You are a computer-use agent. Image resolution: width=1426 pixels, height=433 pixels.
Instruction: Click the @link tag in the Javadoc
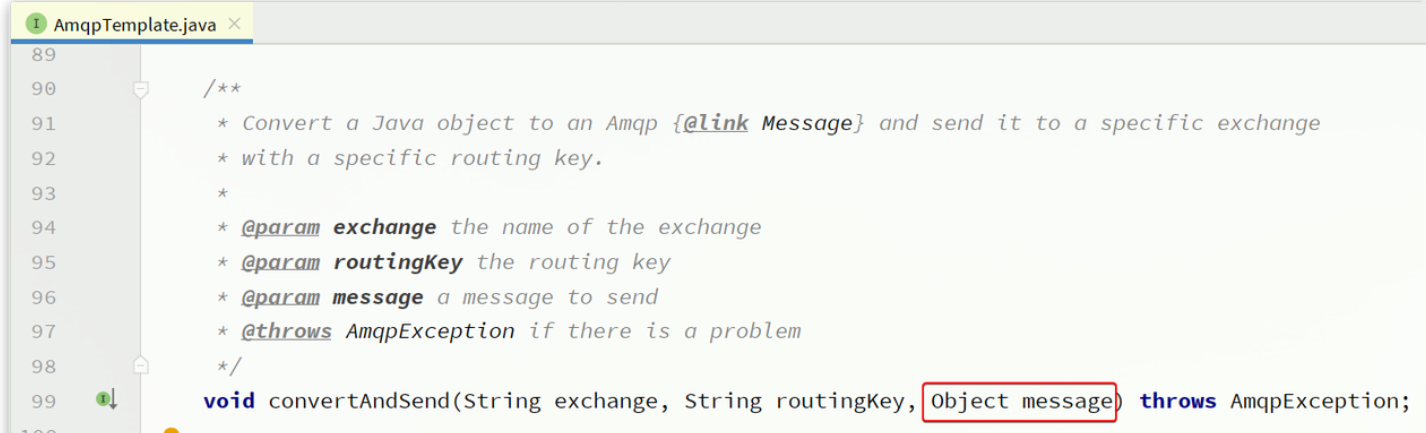pos(715,123)
